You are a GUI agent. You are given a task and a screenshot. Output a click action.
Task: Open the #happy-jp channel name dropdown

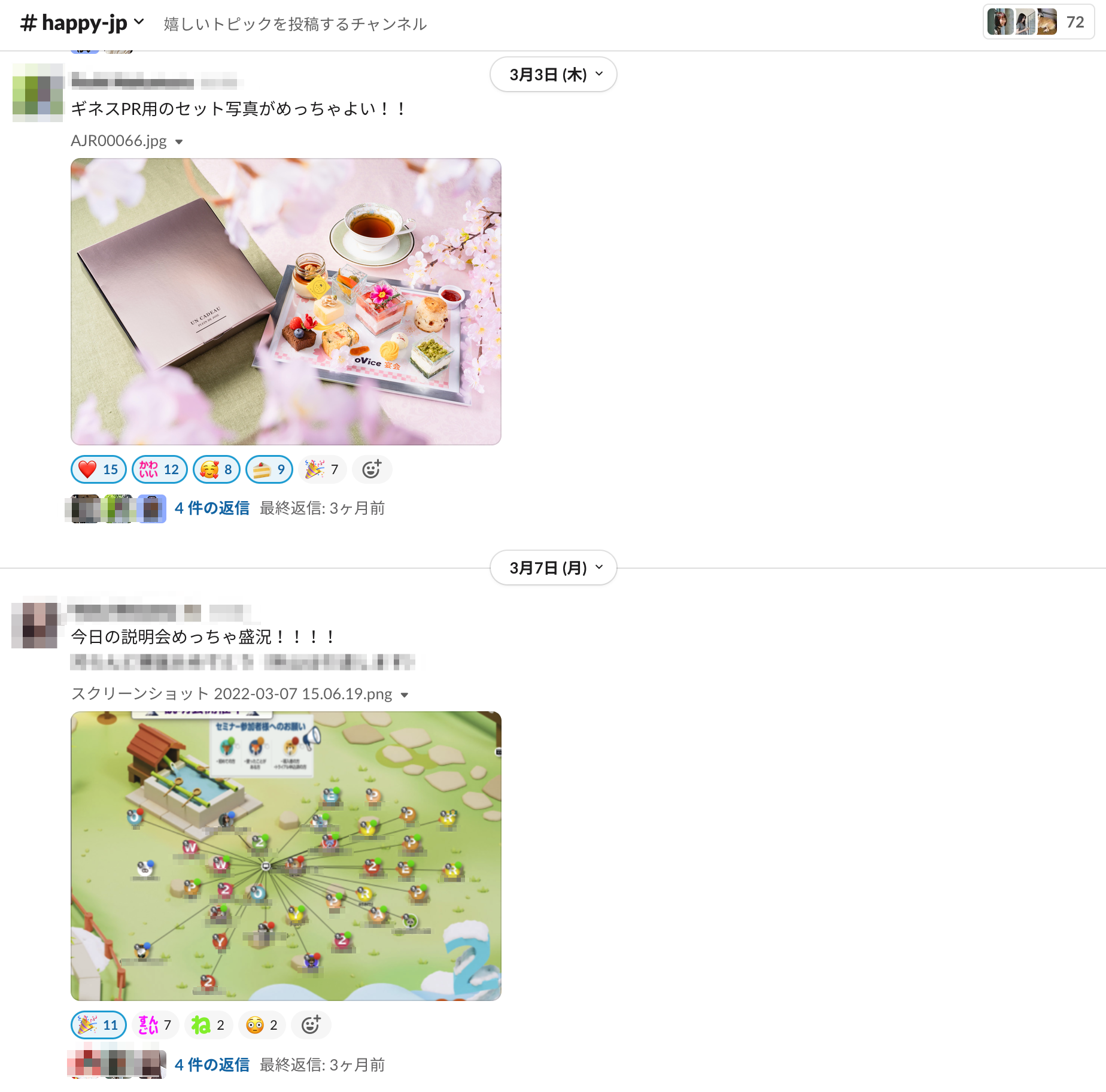tap(83, 23)
